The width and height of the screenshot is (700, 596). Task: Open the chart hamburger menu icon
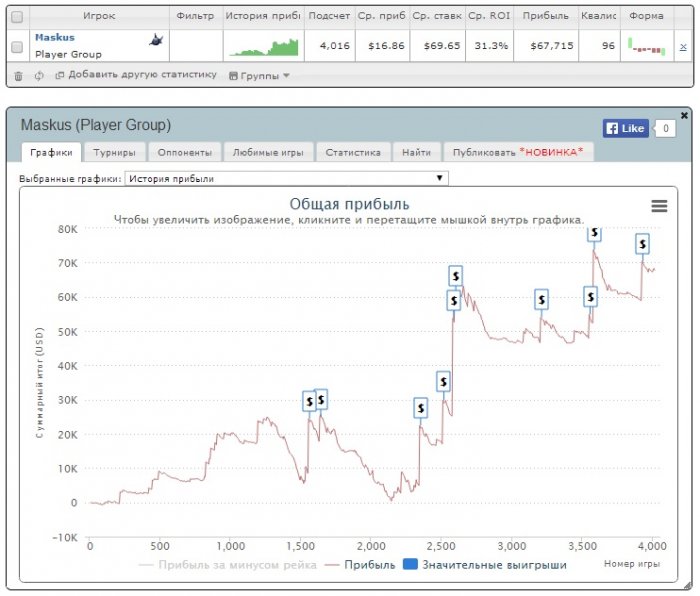click(x=659, y=206)
